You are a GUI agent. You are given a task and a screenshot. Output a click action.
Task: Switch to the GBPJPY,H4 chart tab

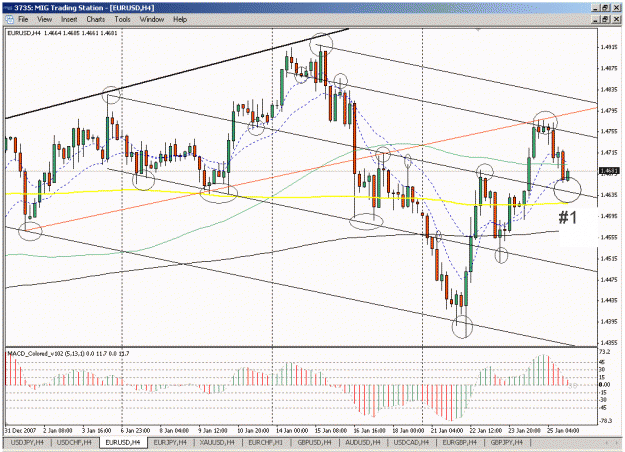click(x=507, y=442)
